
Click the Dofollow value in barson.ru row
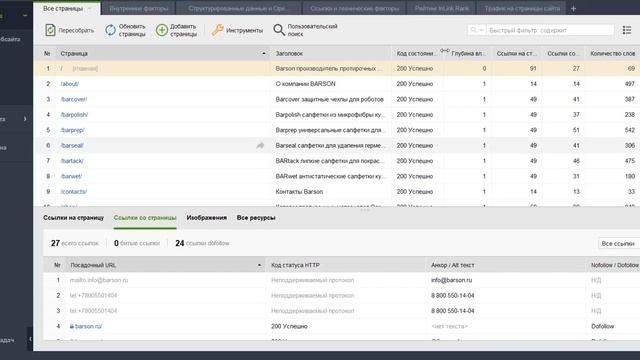pos(602,326)
